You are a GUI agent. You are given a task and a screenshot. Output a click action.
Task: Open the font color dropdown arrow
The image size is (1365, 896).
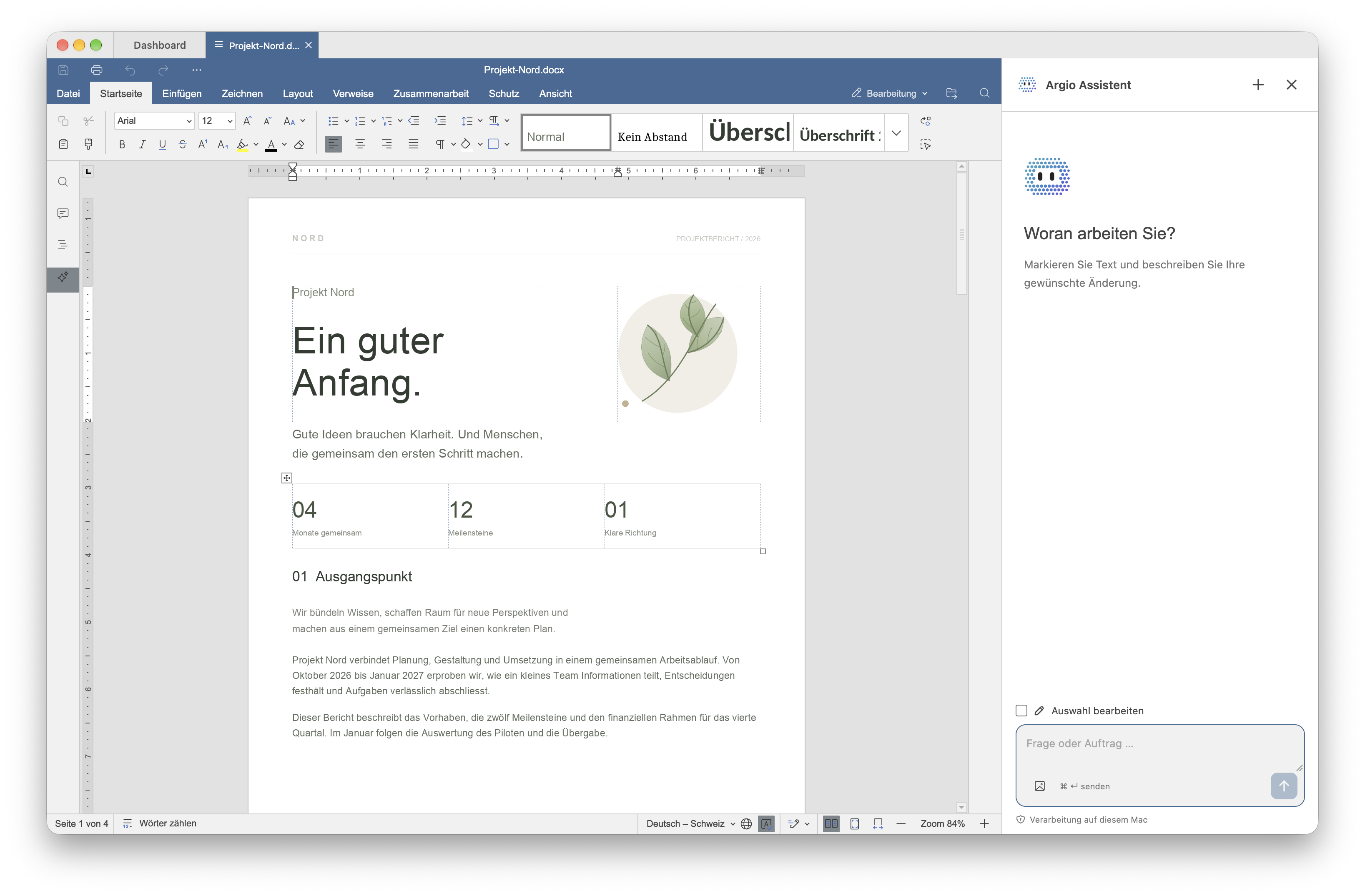click(x=284, y=145)
